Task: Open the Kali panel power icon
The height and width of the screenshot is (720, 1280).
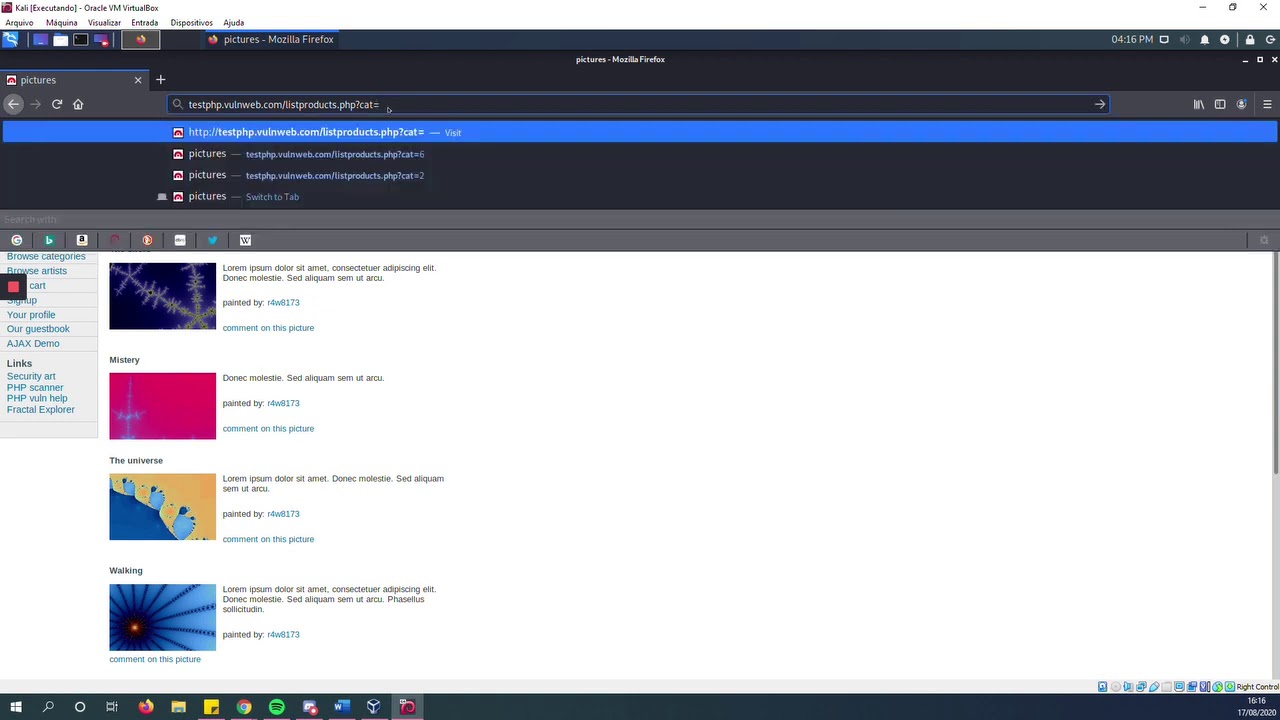Action: pos(1269,40)
